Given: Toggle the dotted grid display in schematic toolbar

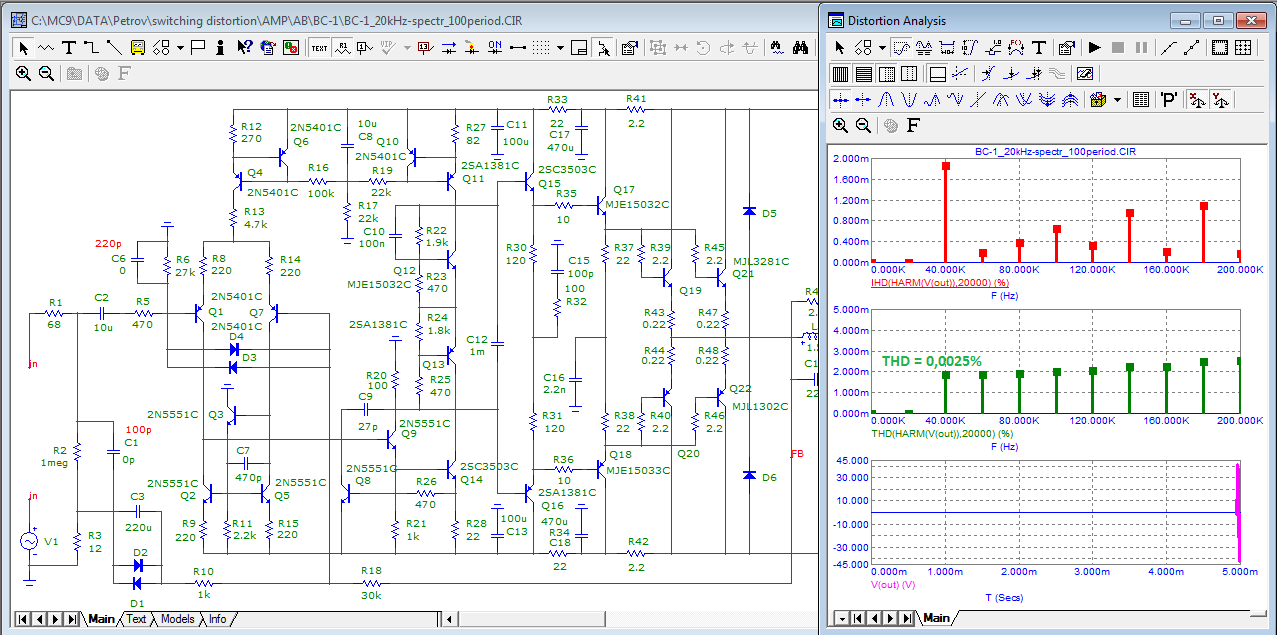Looking at the screenshot, I should pos(541,47).
